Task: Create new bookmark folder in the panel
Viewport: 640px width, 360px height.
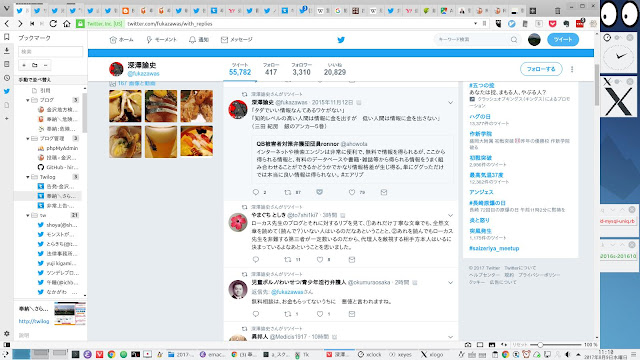Action: pyautogui.click(x=35, y=65)
